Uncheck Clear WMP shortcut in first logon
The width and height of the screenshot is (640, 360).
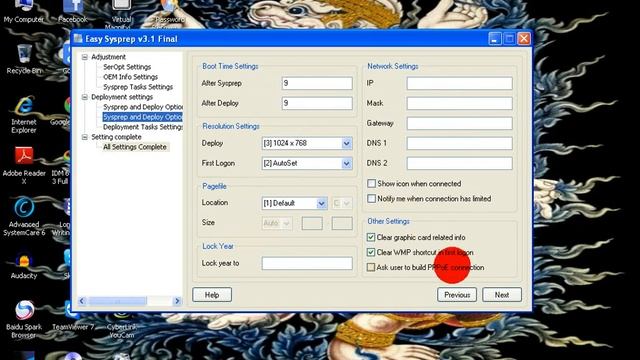click(x=371, y=252)
